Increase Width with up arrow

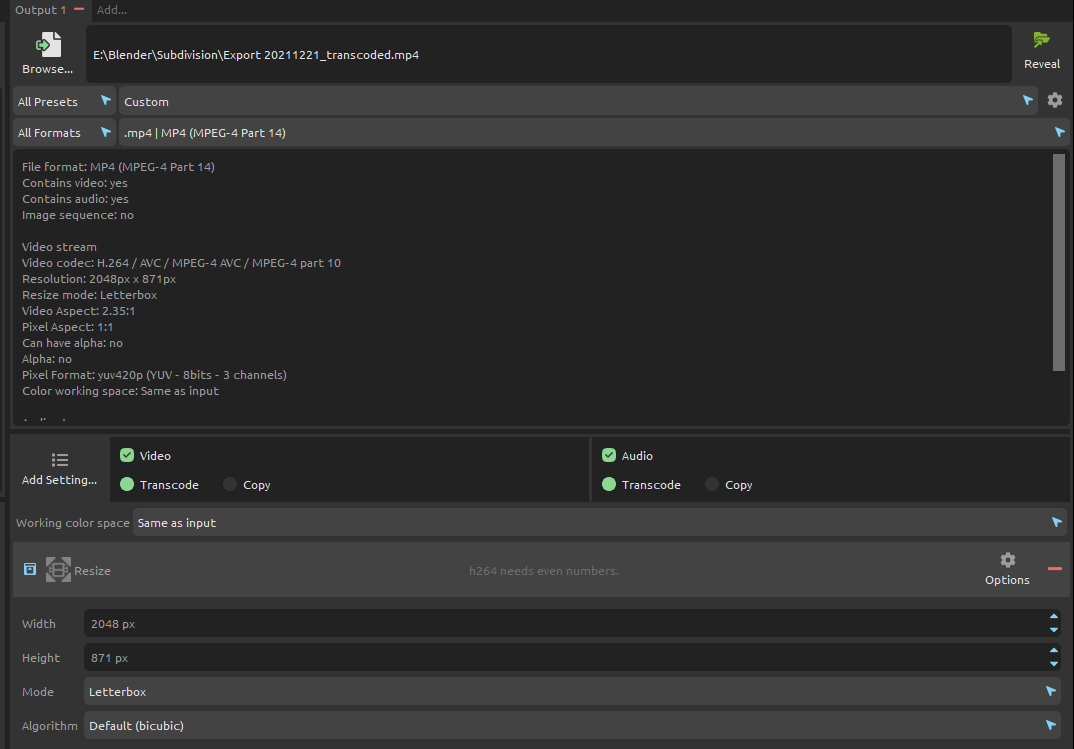pos(1053,617)
